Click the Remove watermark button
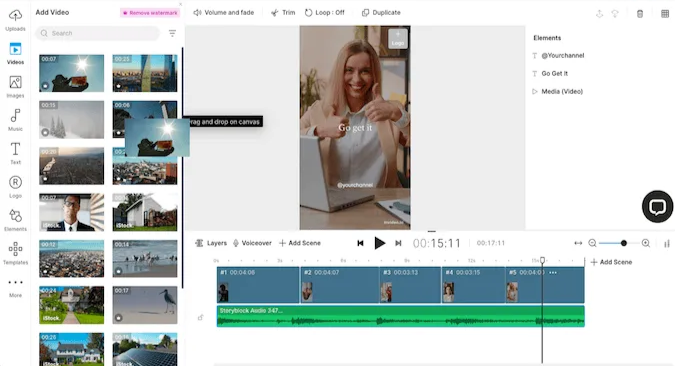This screenshot has width=675, height=366. pyautogui.click(x=150, y=13)
